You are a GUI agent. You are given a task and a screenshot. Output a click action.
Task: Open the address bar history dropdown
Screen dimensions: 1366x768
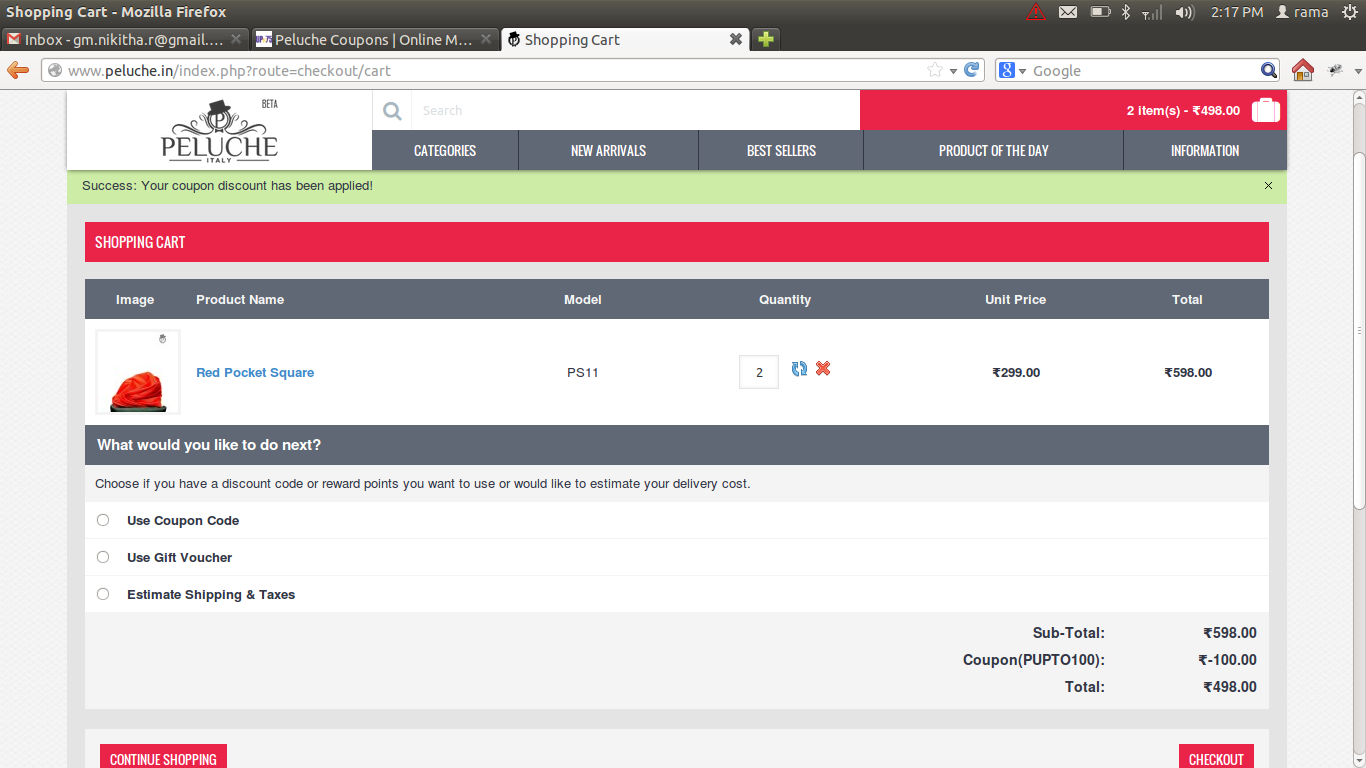953,70
